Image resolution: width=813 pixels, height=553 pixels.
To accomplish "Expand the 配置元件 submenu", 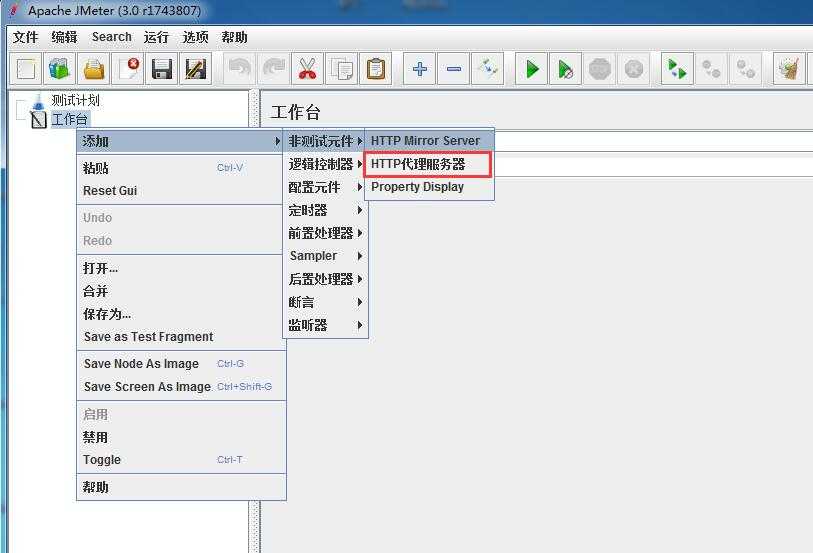I will [x=325, y=187].
